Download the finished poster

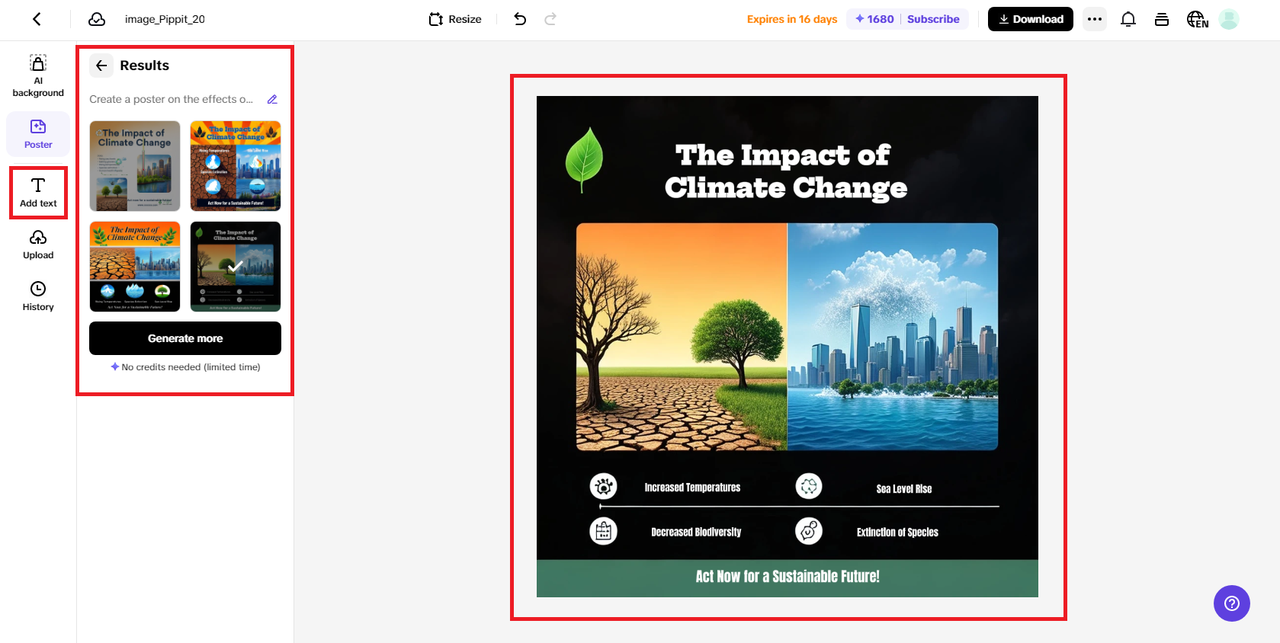(x=1030, y=18)
